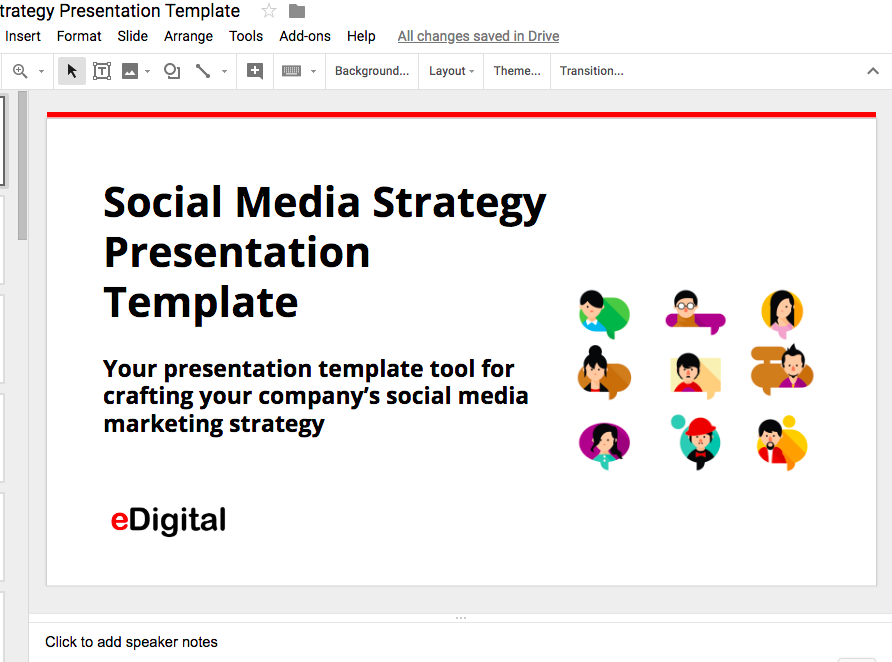This screenshot has height=662, width=892.
Task: Select bearded avatar with yellow bubble
Action: pos(782,444)
